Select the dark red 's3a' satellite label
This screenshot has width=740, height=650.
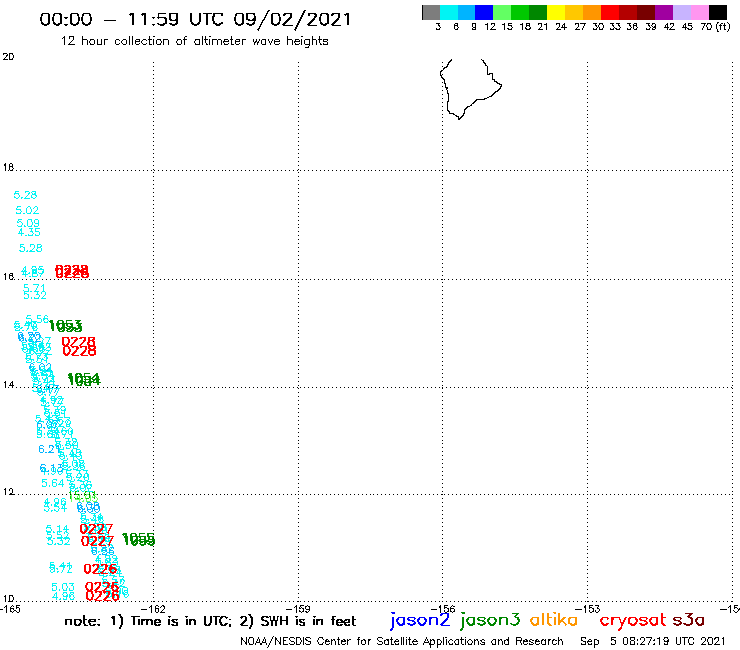688,620
